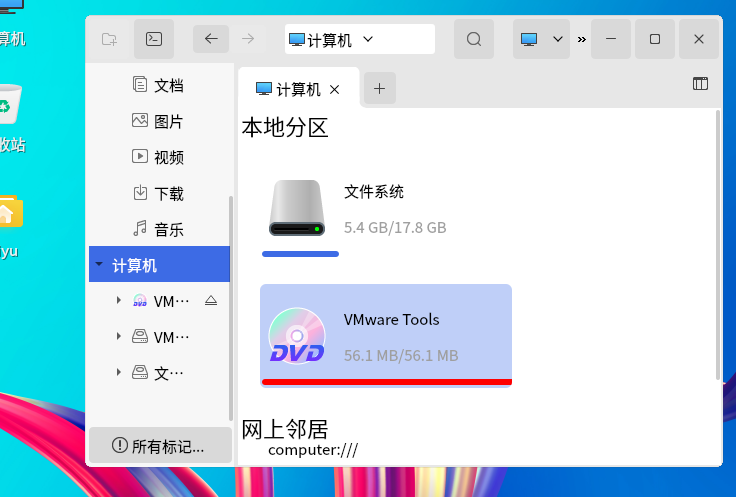Image resolution: width=736 pixels, height=497 pixels.
Task: Select the 文件系统 label
Action: coord(374,192)
